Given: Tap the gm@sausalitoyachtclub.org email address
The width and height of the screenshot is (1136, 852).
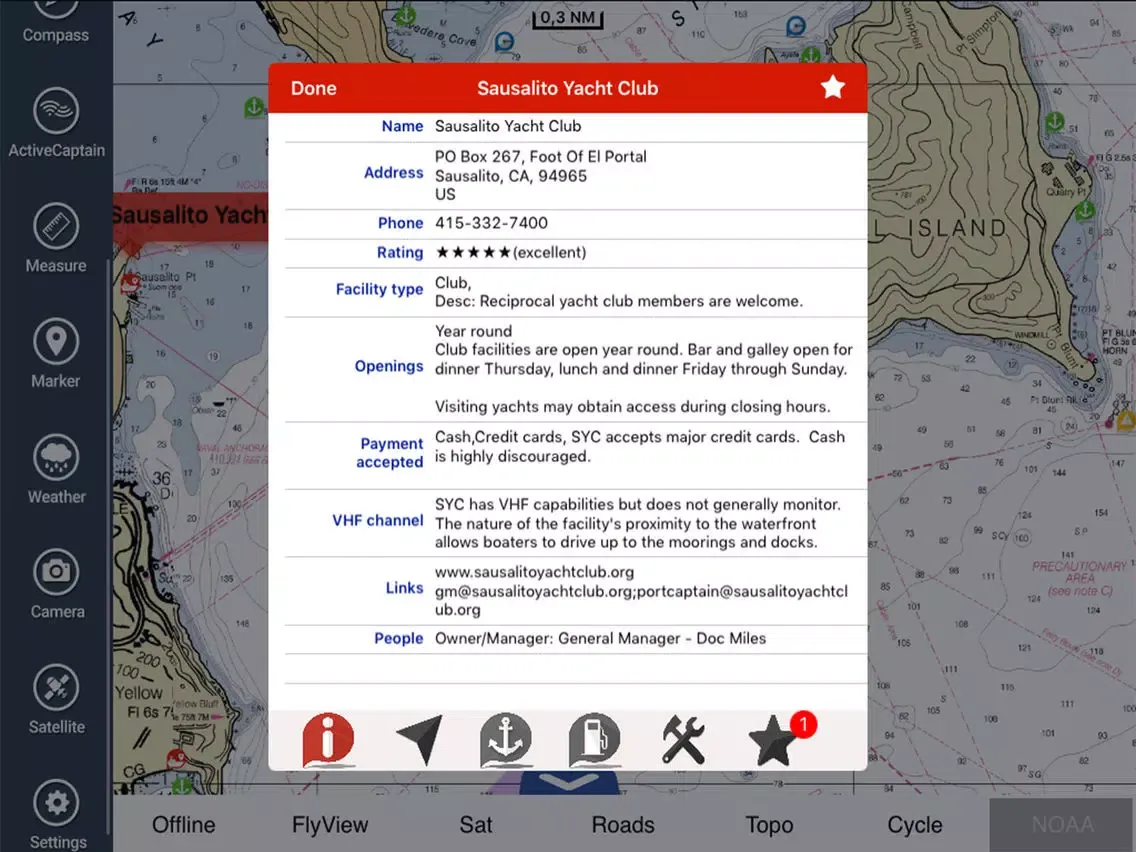Looking at the screenshot, I should click(x=533, y=591).
